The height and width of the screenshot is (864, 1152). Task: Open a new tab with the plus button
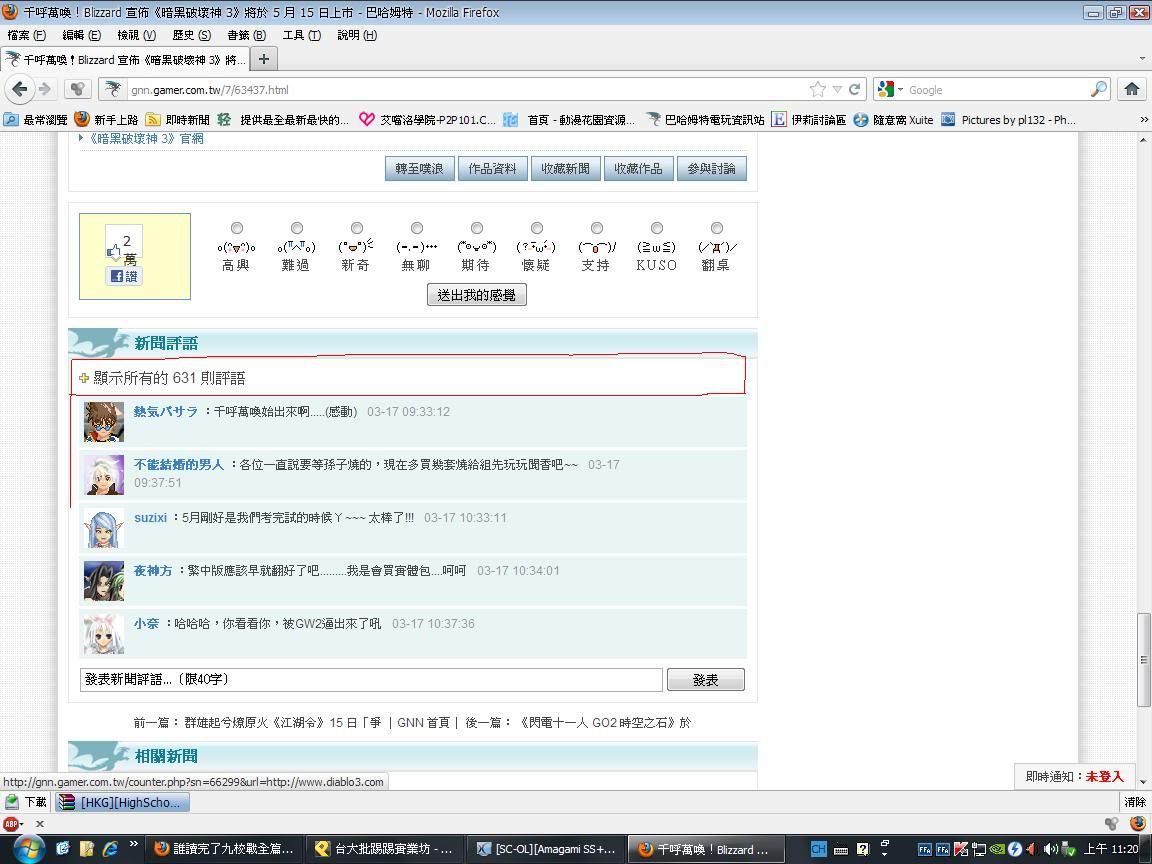pyautogui.click(x=264, y=58)
